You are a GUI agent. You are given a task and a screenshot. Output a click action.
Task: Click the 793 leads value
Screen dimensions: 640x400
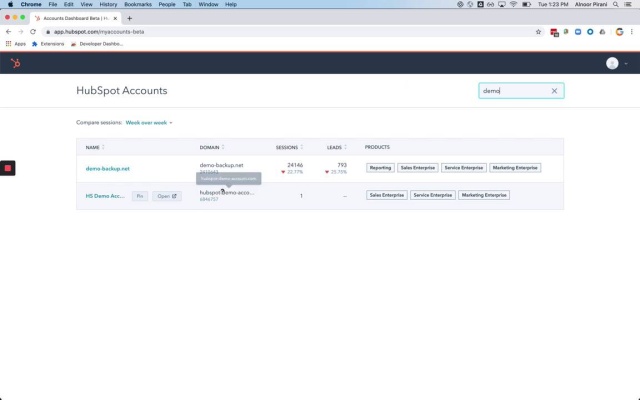342,165
